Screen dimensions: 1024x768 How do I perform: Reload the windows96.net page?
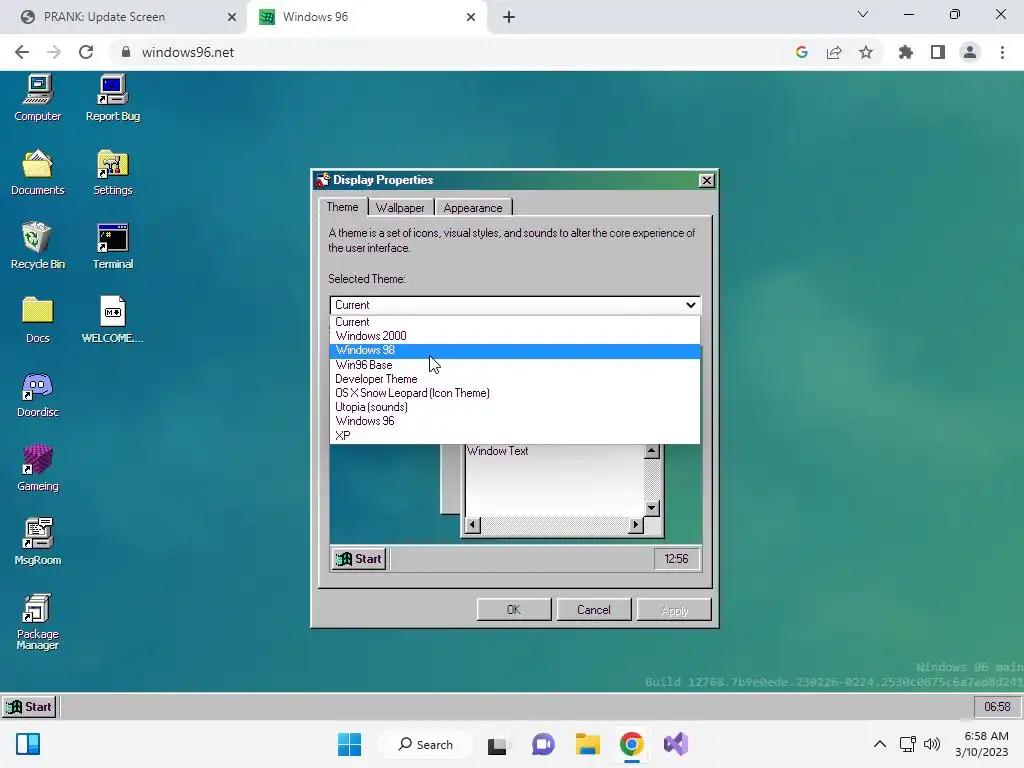(x=86, y=52)
